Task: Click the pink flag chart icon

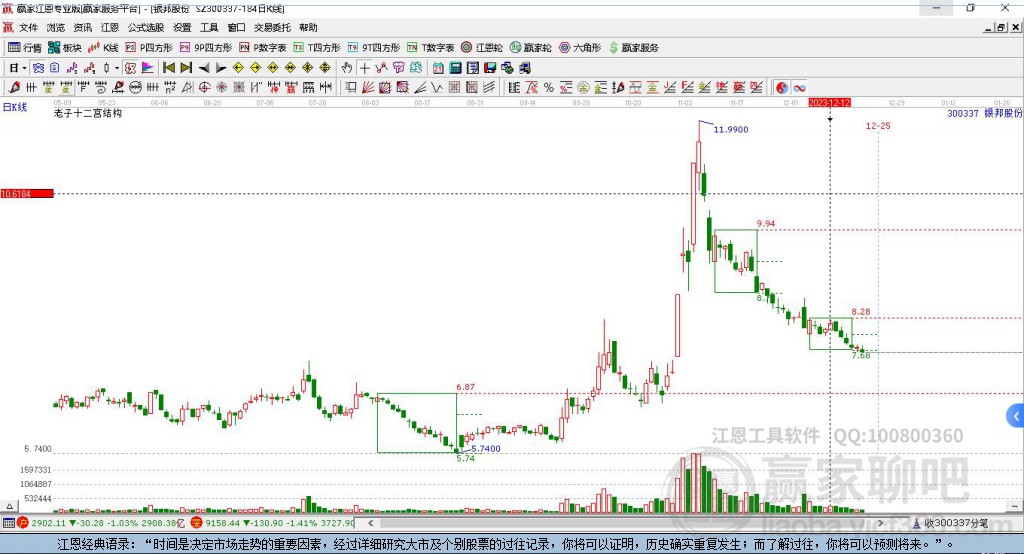Action: [x=148, y=68]
